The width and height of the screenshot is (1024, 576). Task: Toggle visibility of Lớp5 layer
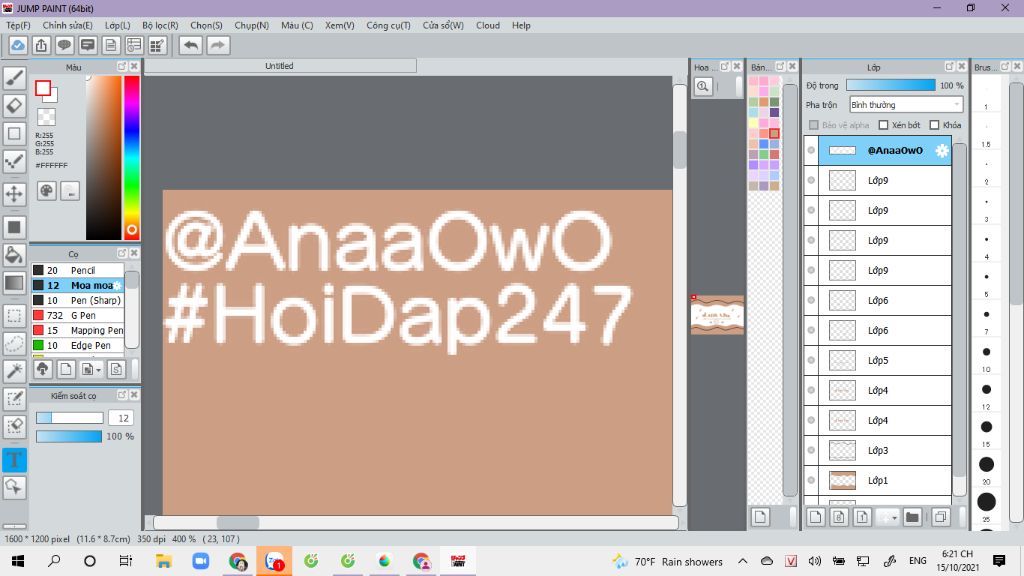click(811, 360)
